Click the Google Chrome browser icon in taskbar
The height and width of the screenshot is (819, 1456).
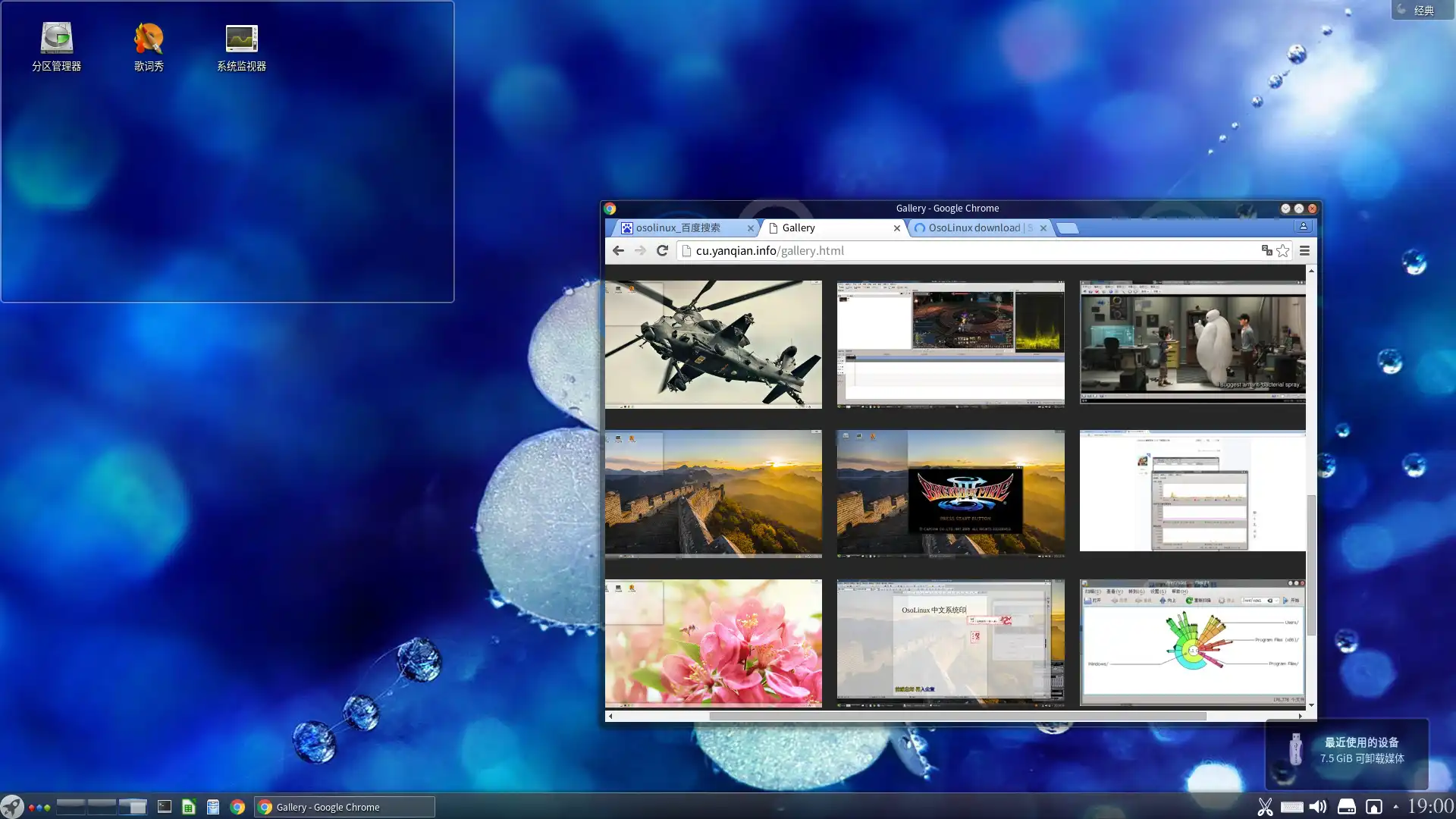pyautogui.click(x=237, y=807)
